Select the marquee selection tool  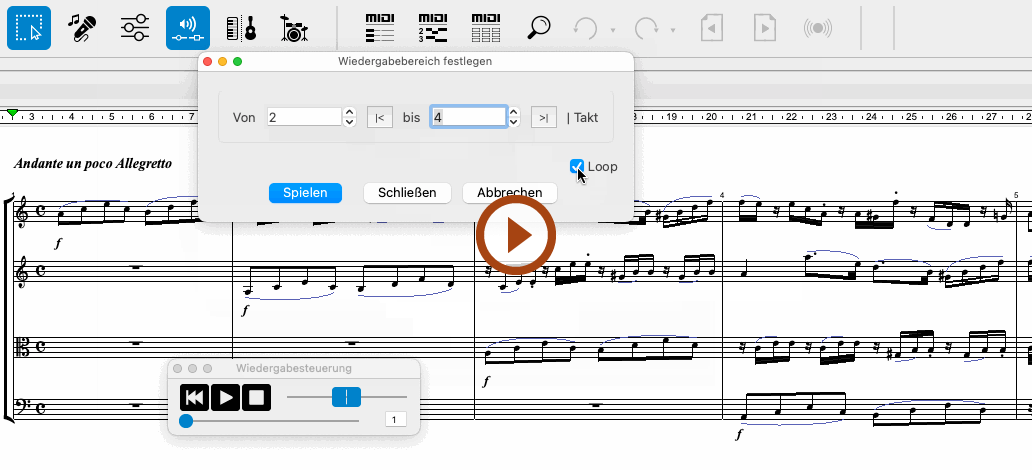(x=29, y=28)
